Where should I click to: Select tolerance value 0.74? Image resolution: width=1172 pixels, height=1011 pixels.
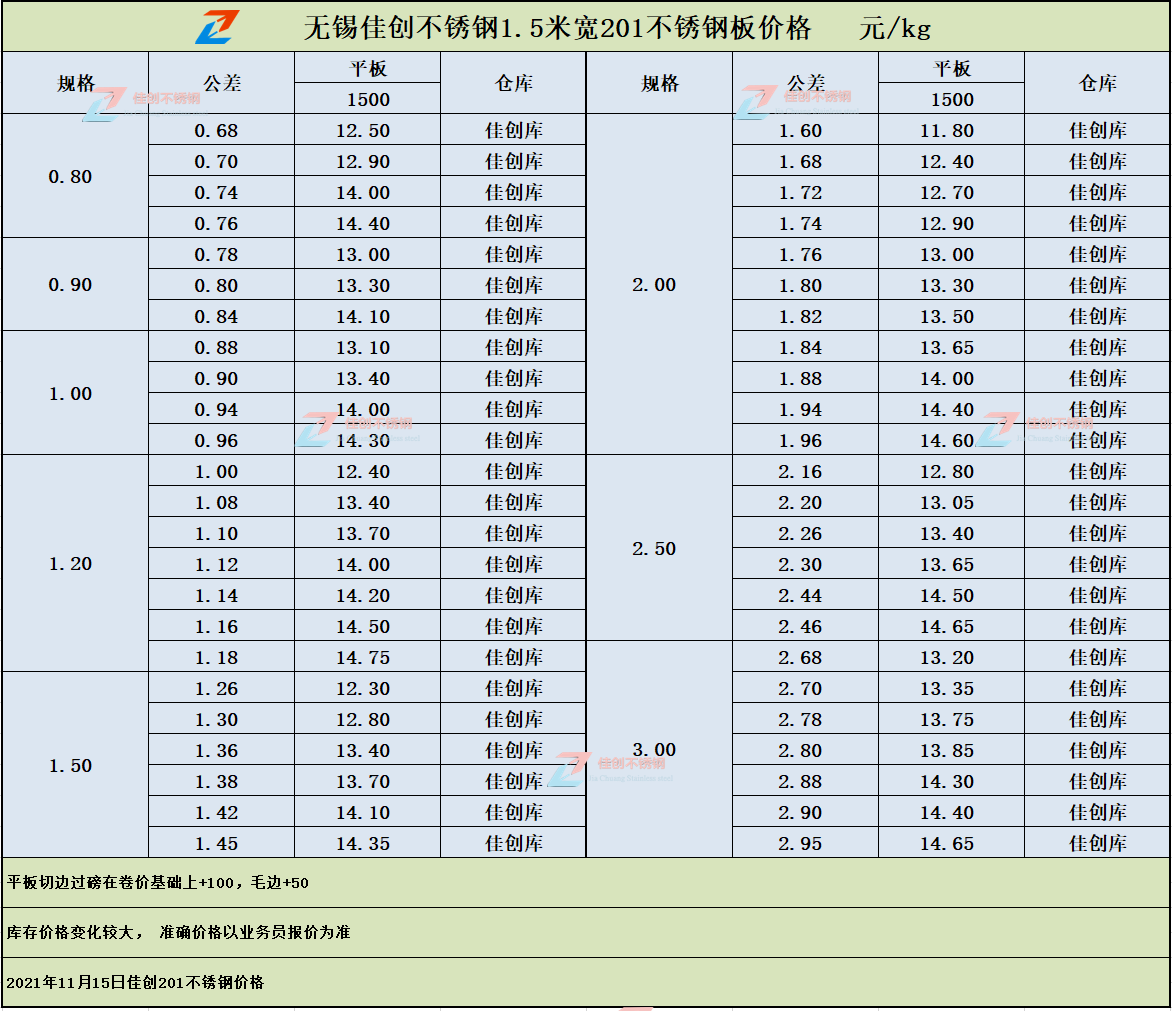coord(216,193)
